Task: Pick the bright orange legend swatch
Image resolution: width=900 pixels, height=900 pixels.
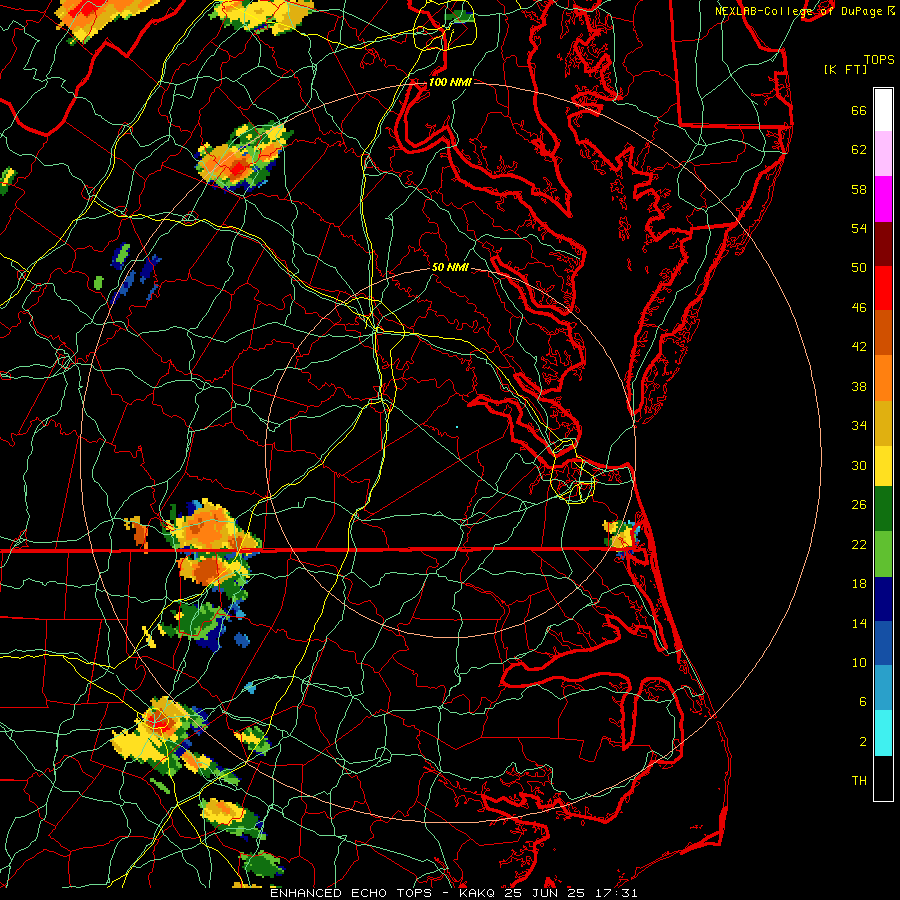Action: point(883,378)
